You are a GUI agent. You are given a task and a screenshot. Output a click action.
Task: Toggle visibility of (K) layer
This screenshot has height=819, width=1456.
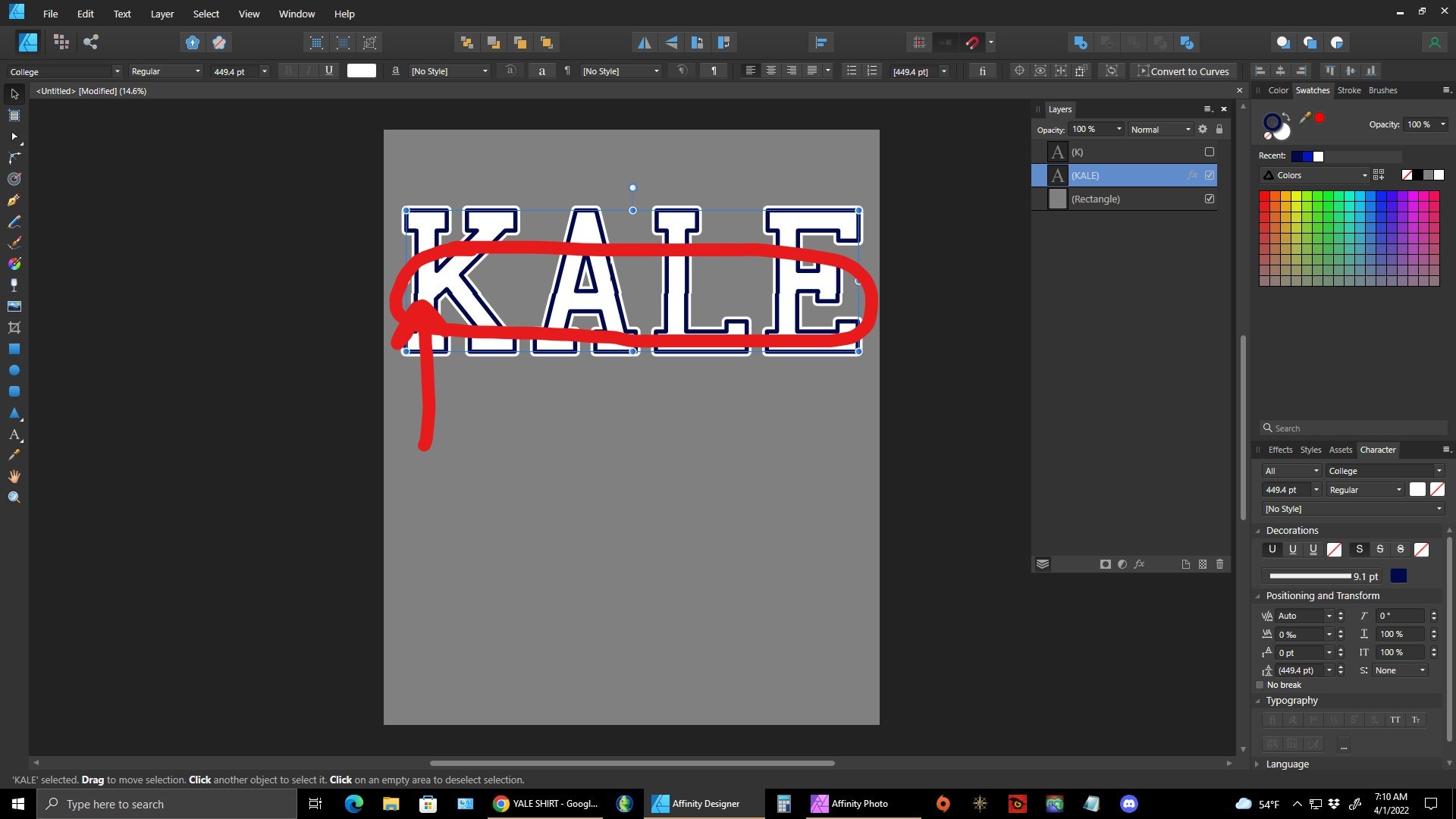click(1210, 152)
